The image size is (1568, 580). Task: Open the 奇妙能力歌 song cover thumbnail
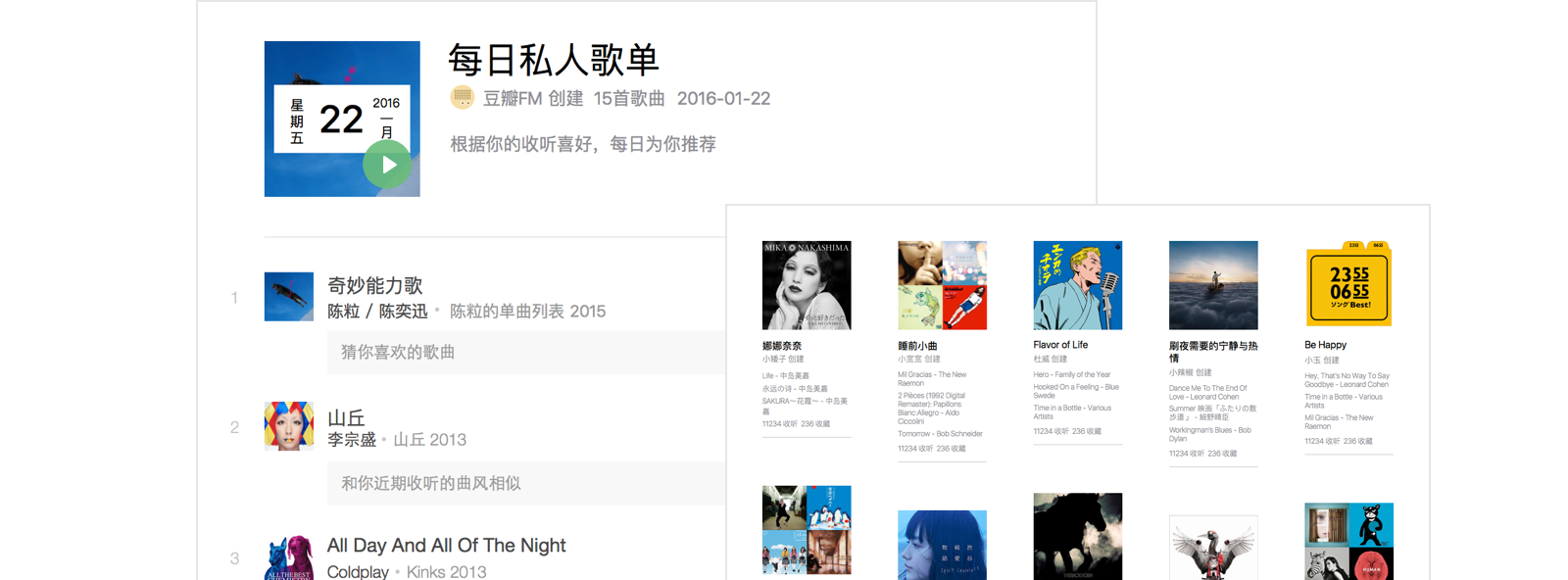pos(288,296)
